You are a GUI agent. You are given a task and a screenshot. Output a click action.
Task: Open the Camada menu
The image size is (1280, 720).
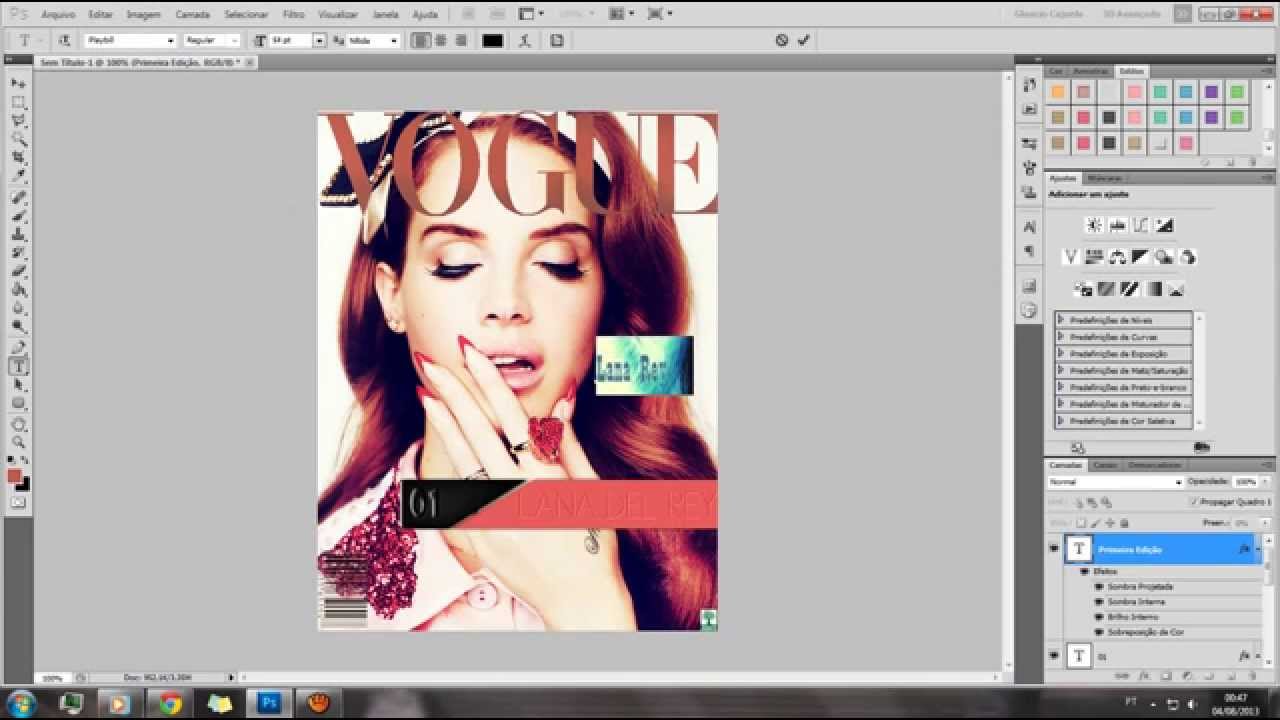(x=192, y=15)
